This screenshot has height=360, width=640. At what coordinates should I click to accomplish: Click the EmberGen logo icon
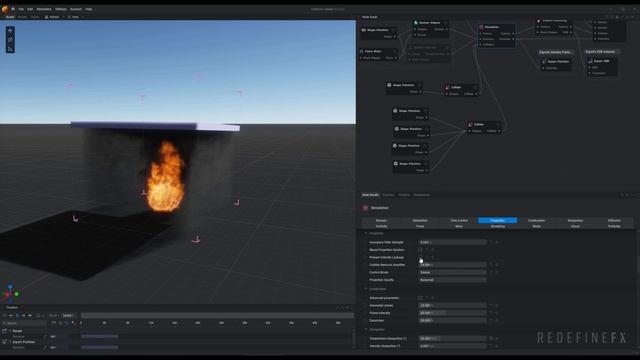coord(5,9)
